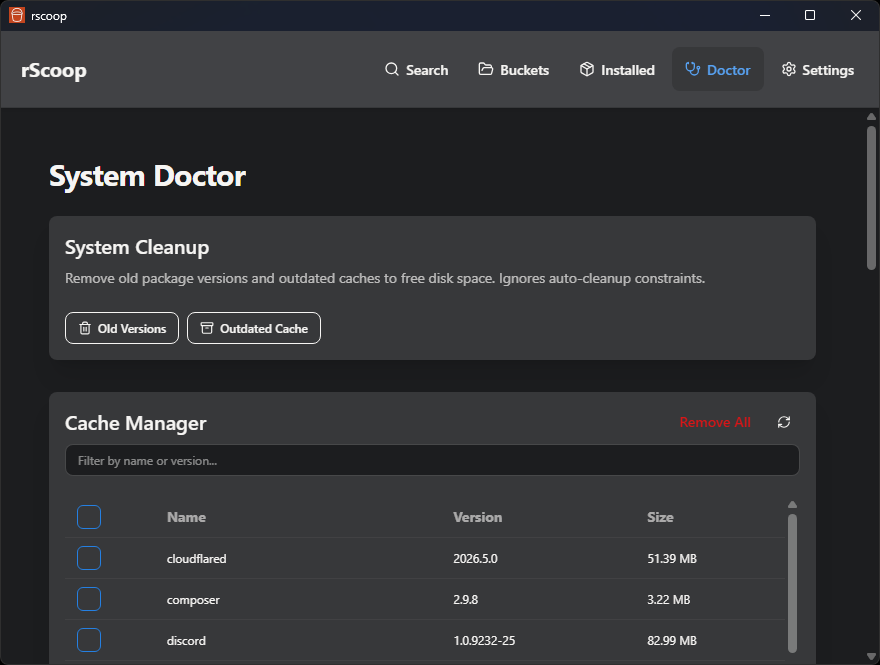Click the Cache Manager heading
Viewport: 880px width, 665px height.
pyautogui.click(x=136, y=423)
